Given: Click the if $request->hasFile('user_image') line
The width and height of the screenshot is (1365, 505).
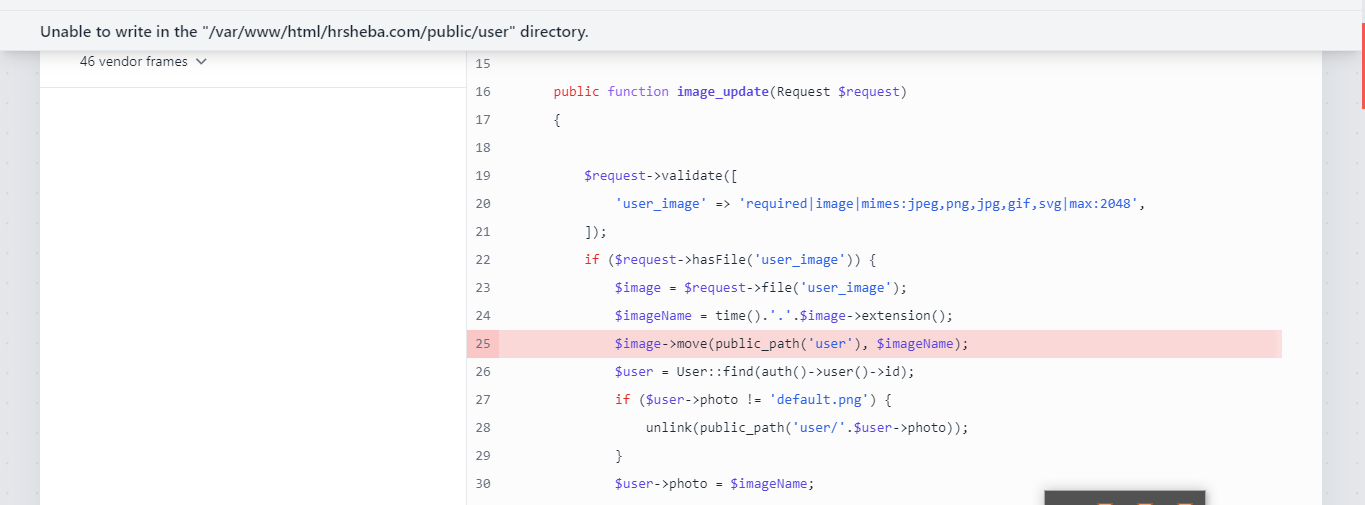Looking at the screenshot, I should pyautogui.click(x=730, y=259).
